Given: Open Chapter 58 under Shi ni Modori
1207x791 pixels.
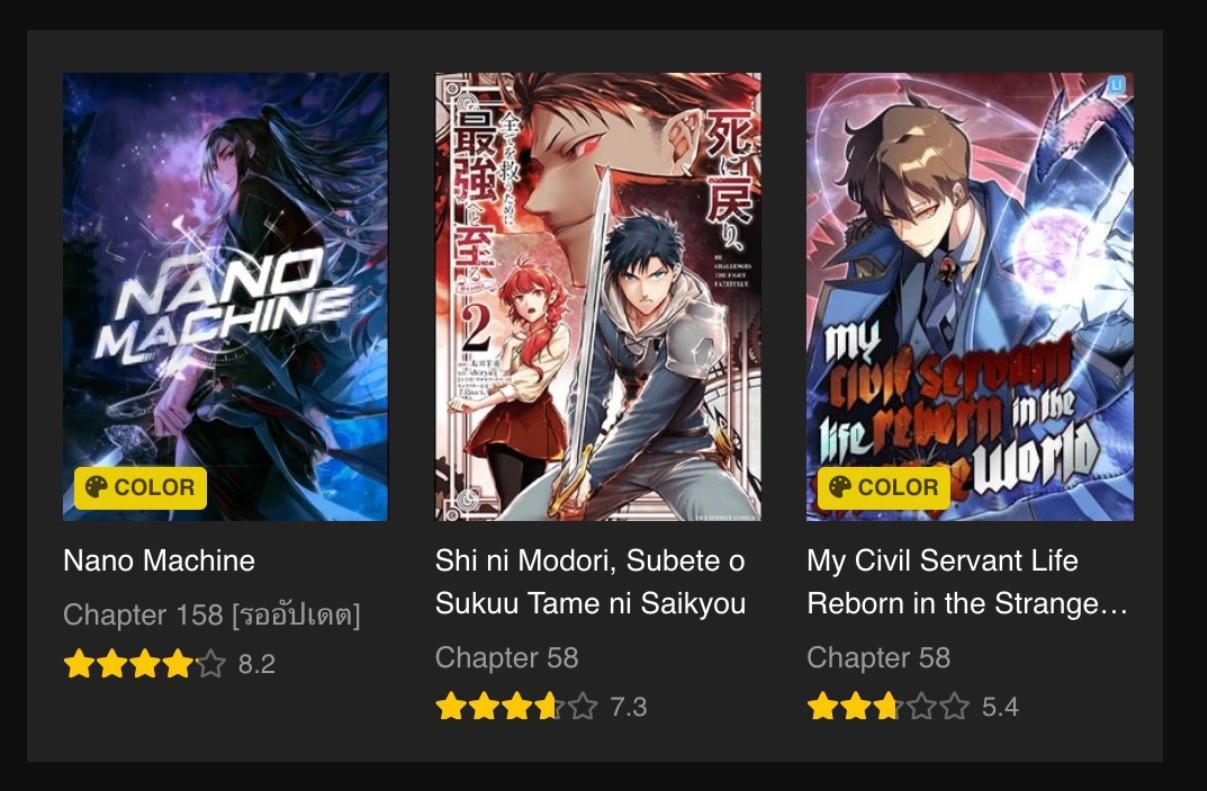Looking at the screenshot, I should tap(507, 658).
